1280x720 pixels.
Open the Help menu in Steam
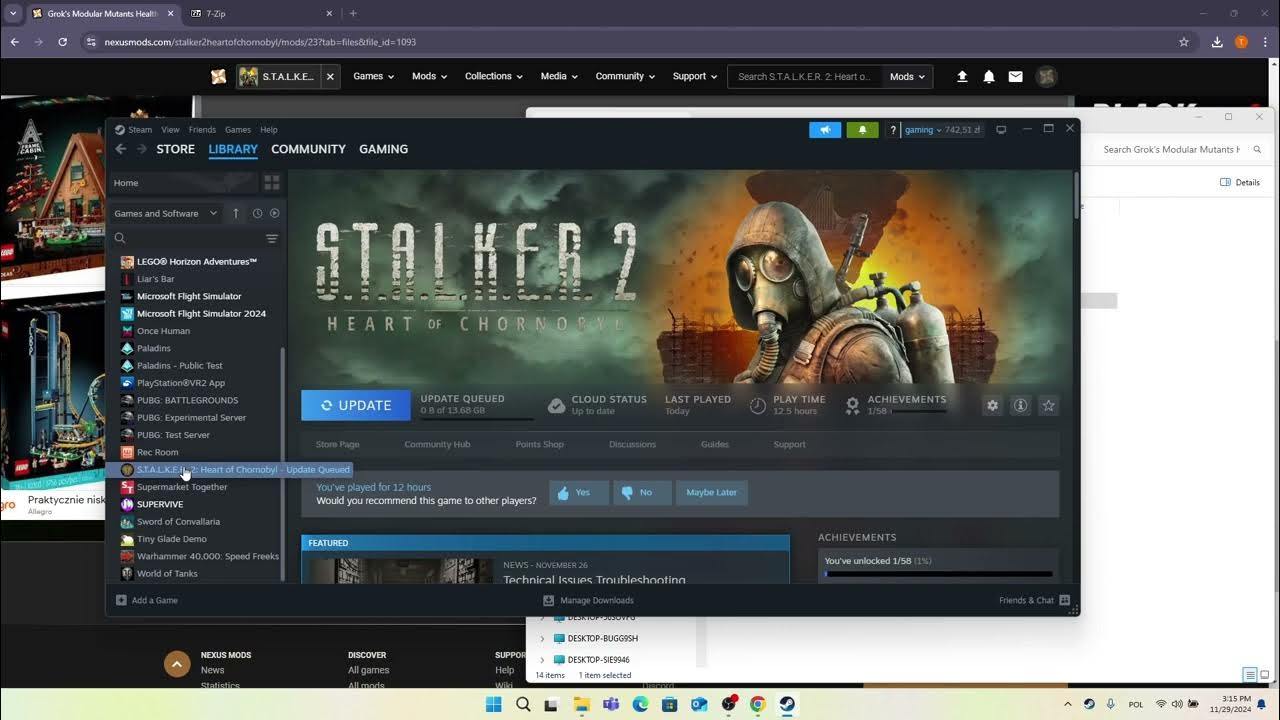pos(269,129)
